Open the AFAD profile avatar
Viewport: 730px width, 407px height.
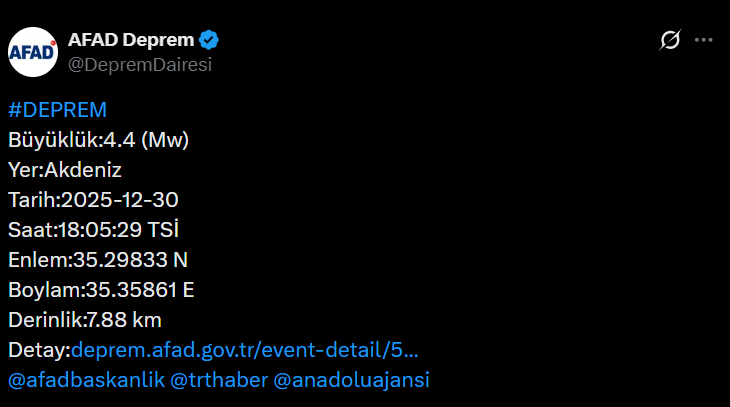coord(34,51)
